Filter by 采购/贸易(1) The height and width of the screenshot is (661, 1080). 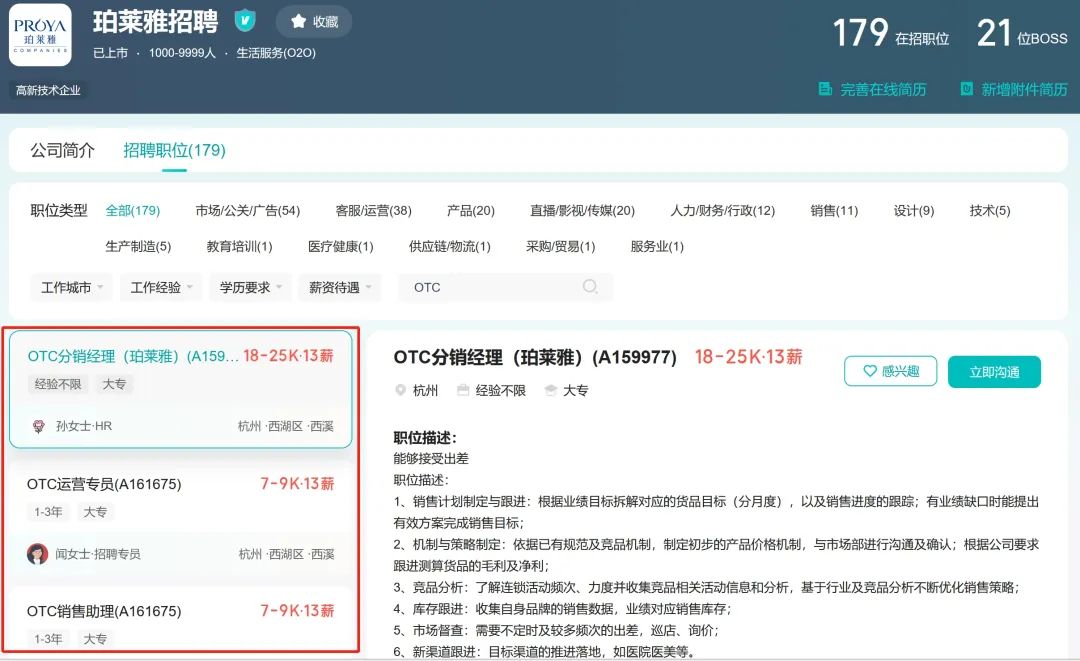560,246
